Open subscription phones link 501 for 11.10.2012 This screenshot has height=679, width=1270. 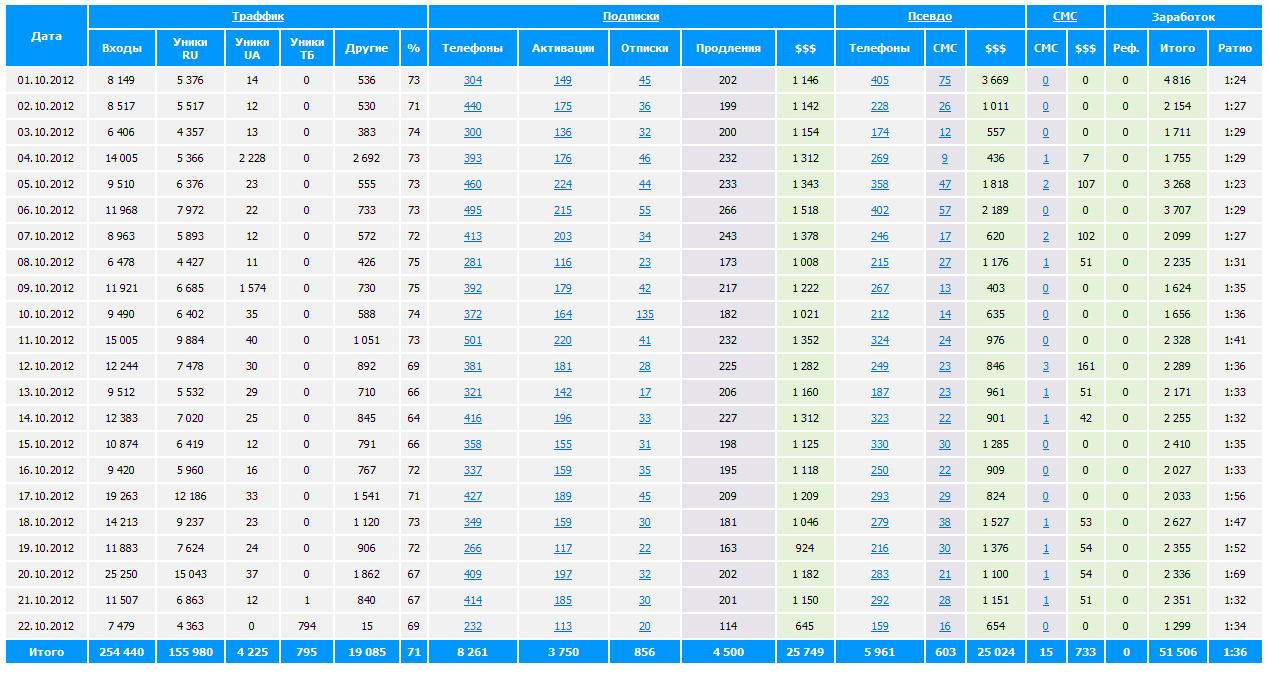pyautogui.click(x=473, y=340)
